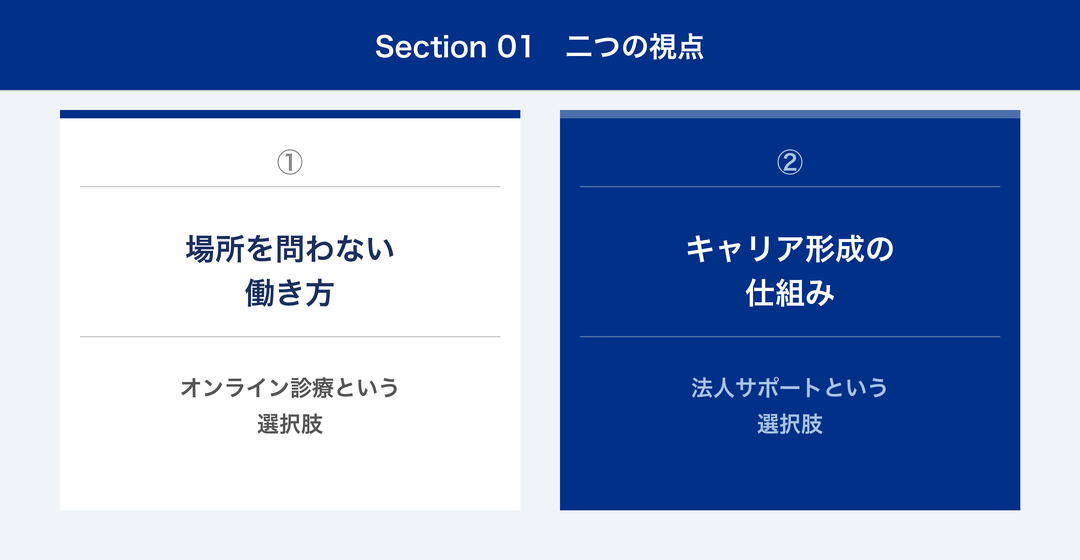Click the circled number ① icon
The image size is (1080, 560).
[290, 163]
